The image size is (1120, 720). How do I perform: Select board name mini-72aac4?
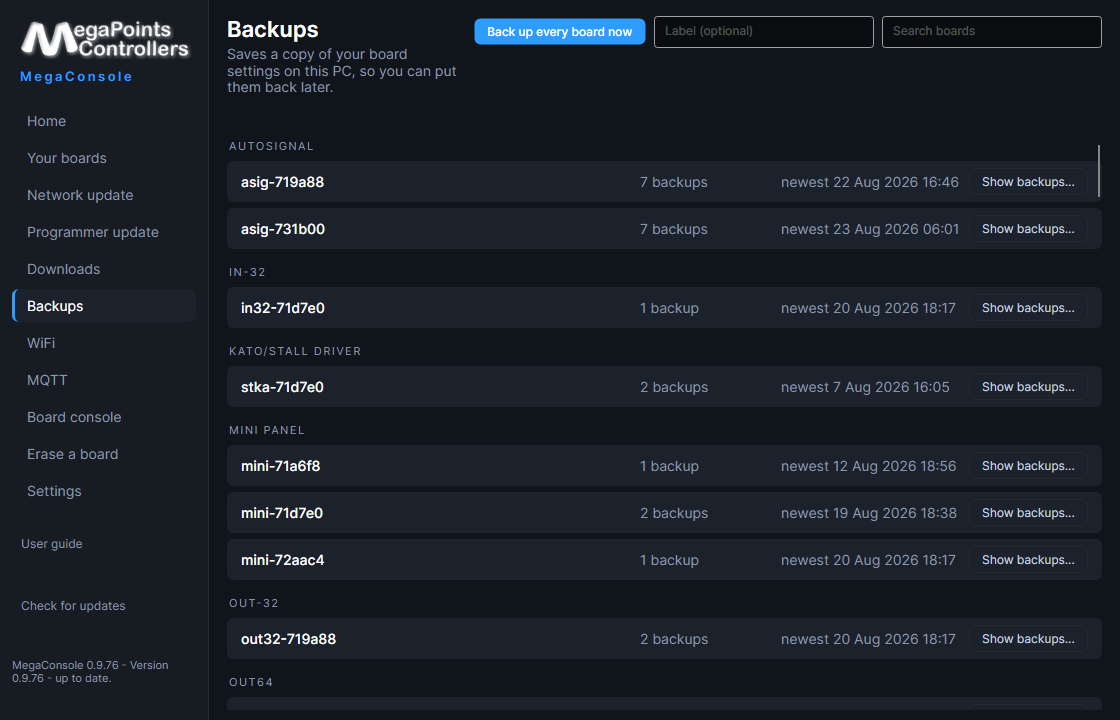(282, 560)
